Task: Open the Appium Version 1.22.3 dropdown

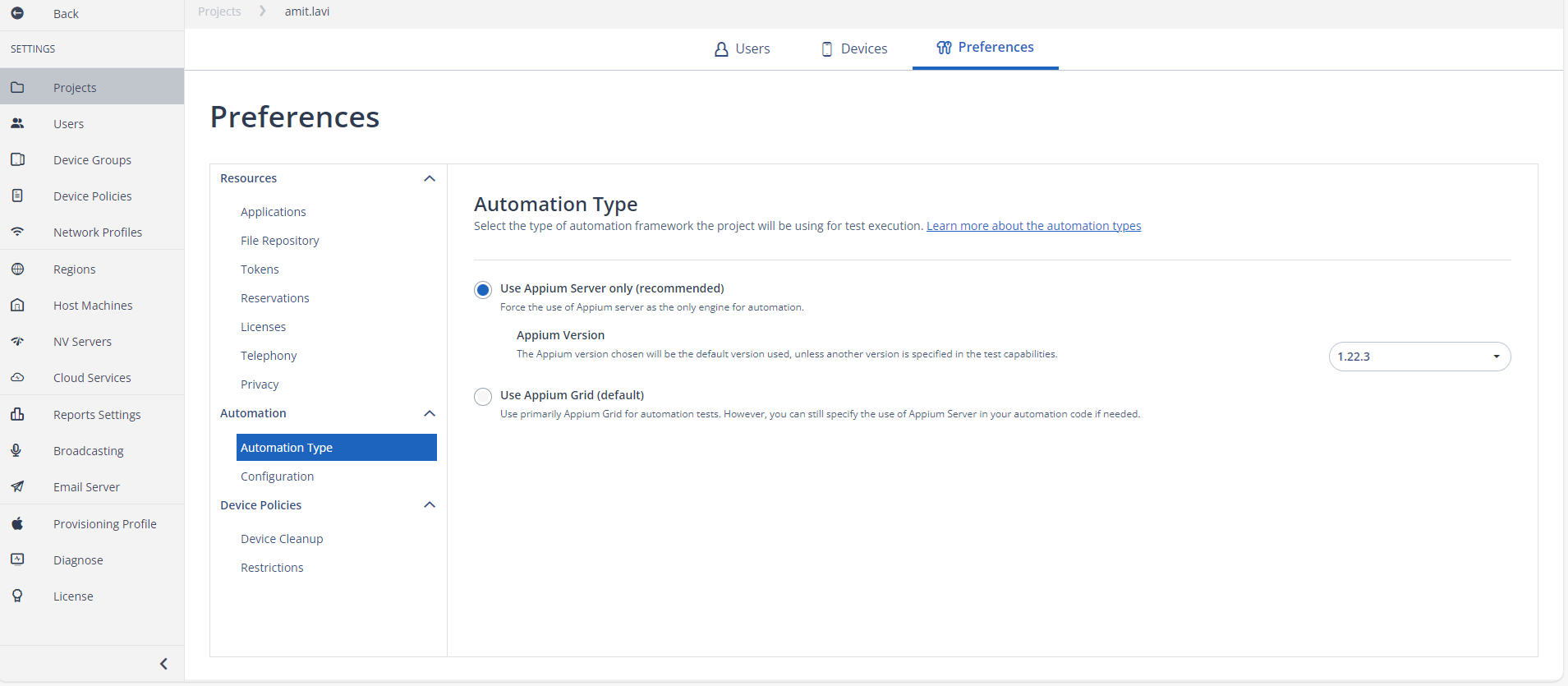Action: click(1419, 357)
